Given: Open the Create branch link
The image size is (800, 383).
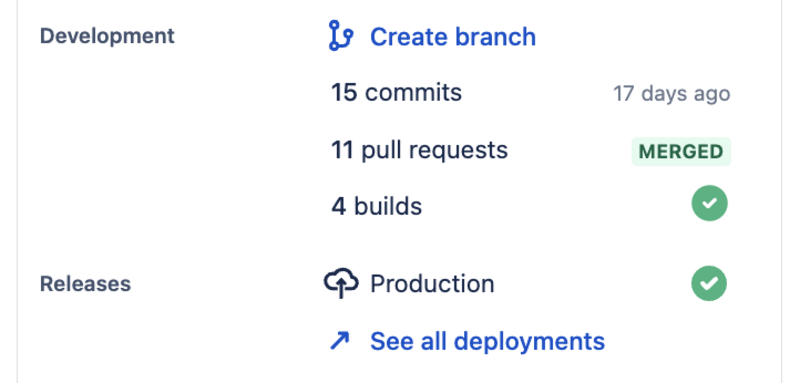Looking at the screenshot, I should pos(453,37).
